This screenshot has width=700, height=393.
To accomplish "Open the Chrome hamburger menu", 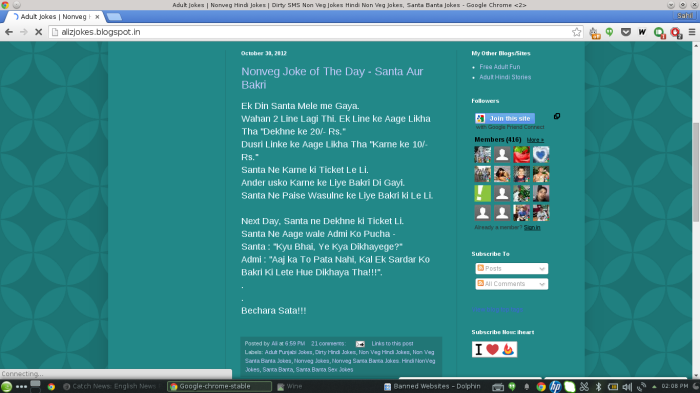I will point(692,32).
